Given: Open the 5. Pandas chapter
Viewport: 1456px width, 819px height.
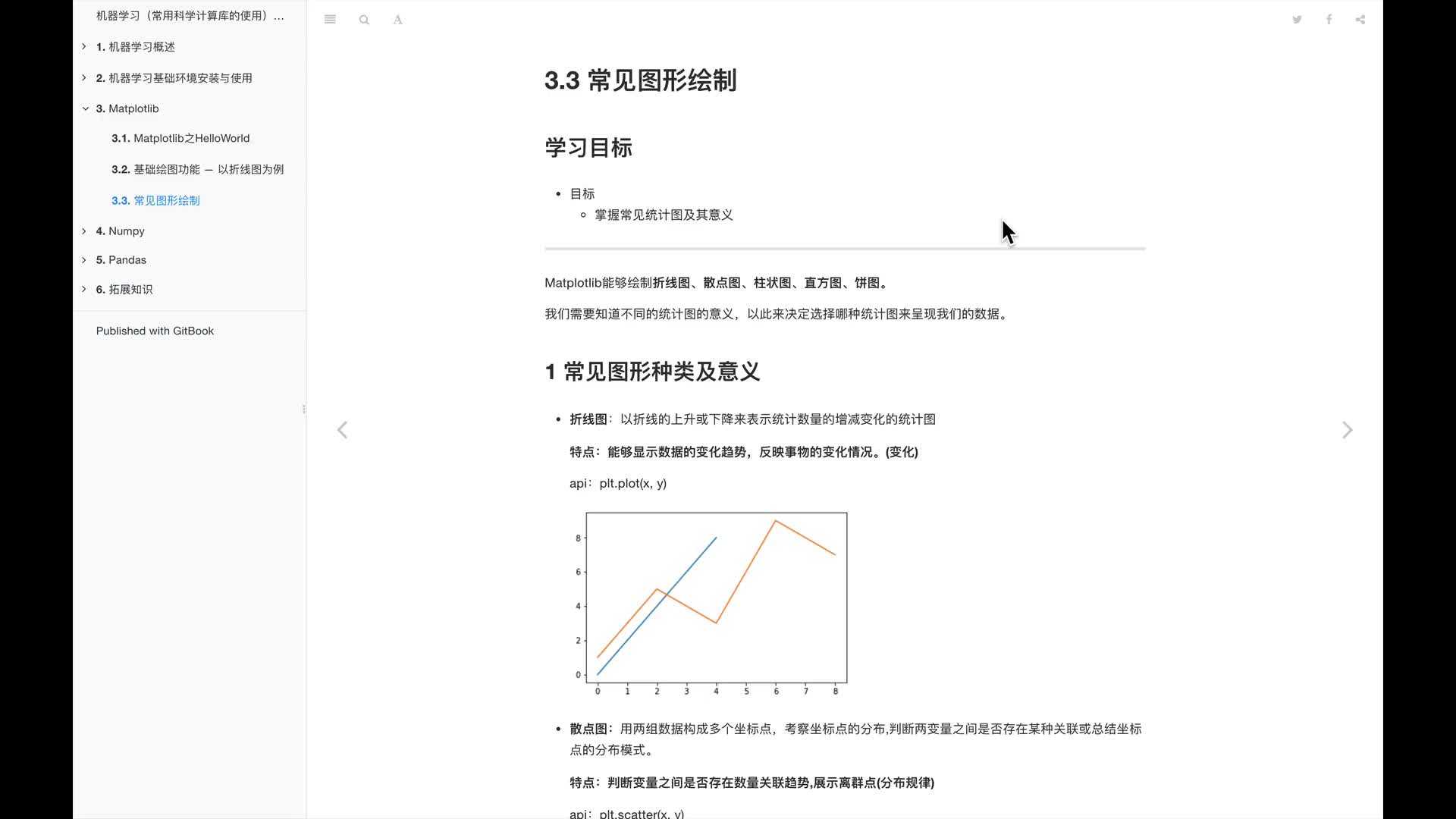Looking at the screenshot, I should 121,260.
